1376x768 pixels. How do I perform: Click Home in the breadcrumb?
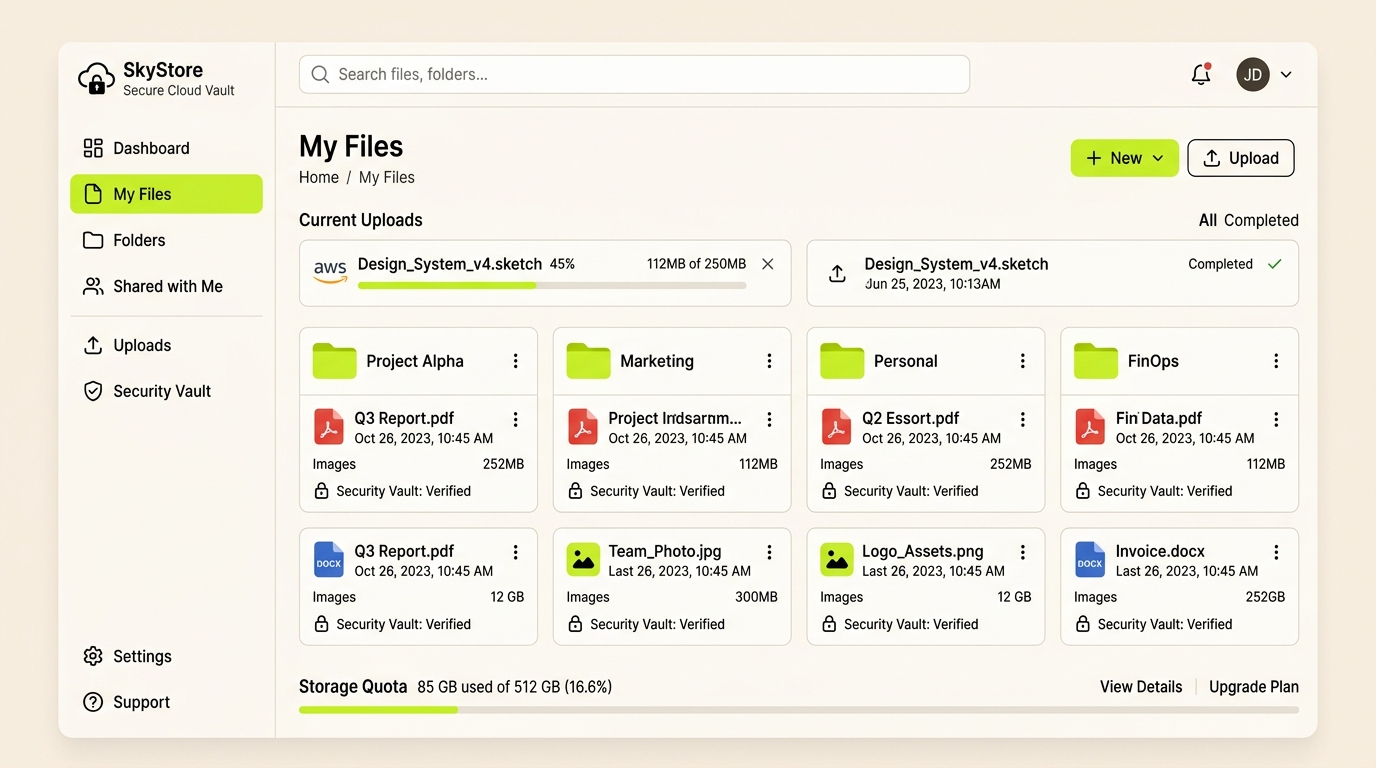[319, 177]
